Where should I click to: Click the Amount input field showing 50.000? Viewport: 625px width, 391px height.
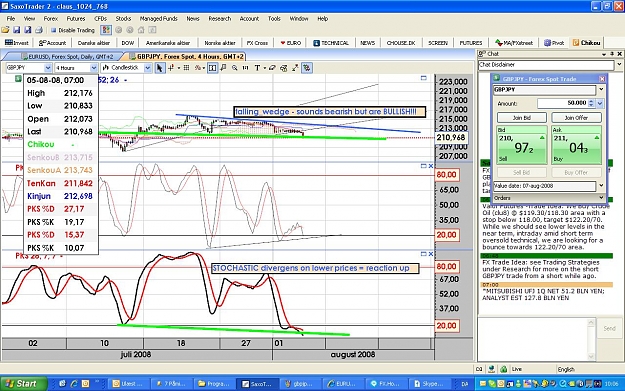coord(562,103)
